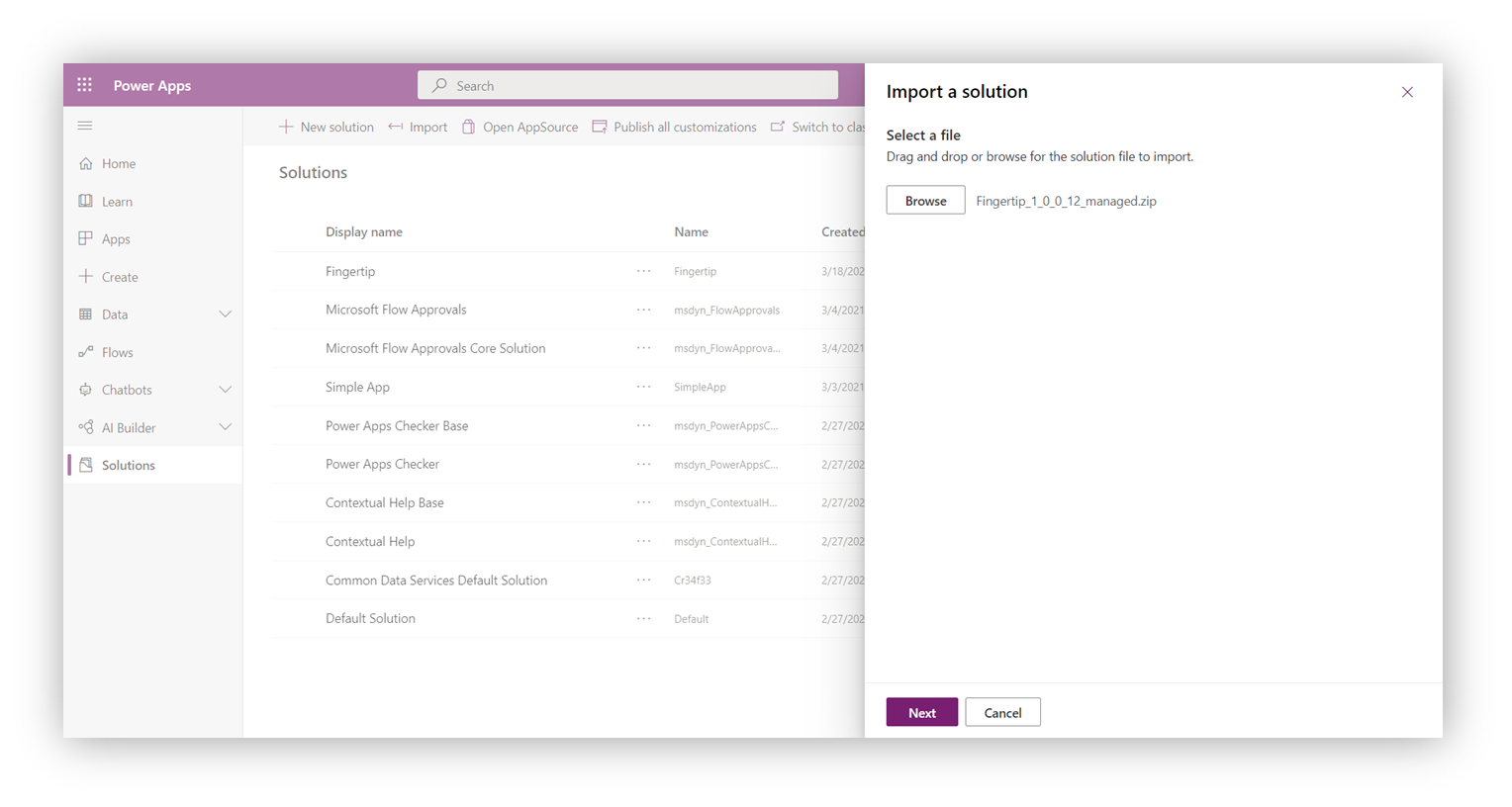Sort by Name column header
Viewport: 1512px width, 807px height.
(x=691, y=231)
